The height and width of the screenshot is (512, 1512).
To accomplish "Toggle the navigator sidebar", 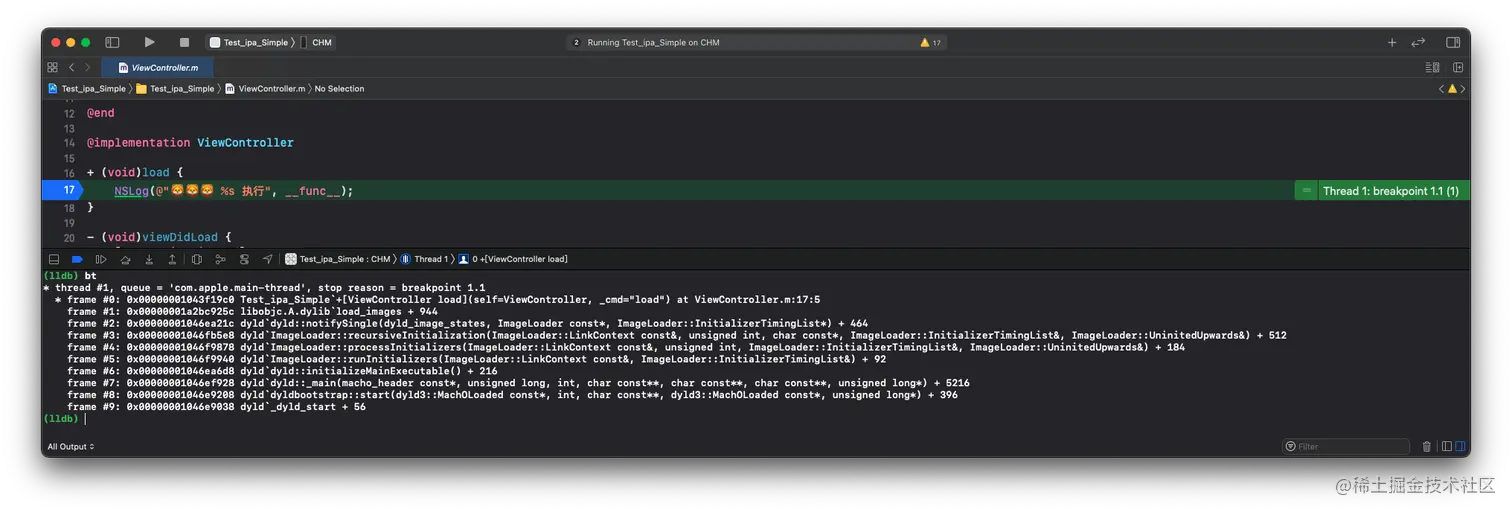I will [112, 43].
